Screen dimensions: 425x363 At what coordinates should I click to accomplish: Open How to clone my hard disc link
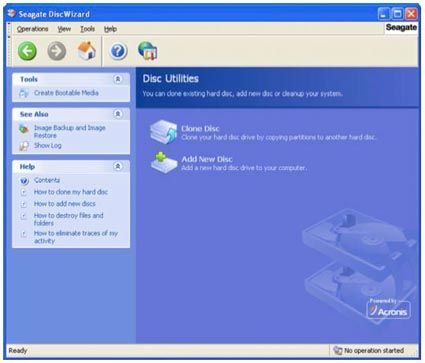click(71, 192)
